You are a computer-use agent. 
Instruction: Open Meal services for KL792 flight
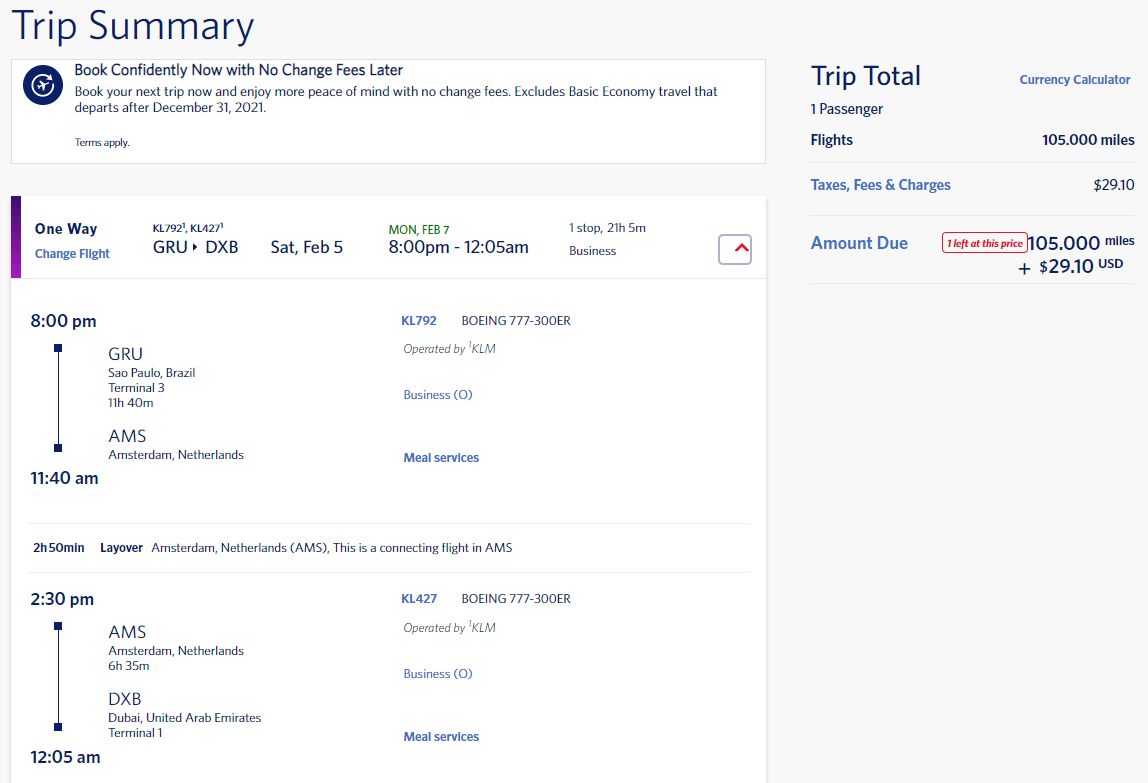441,458
